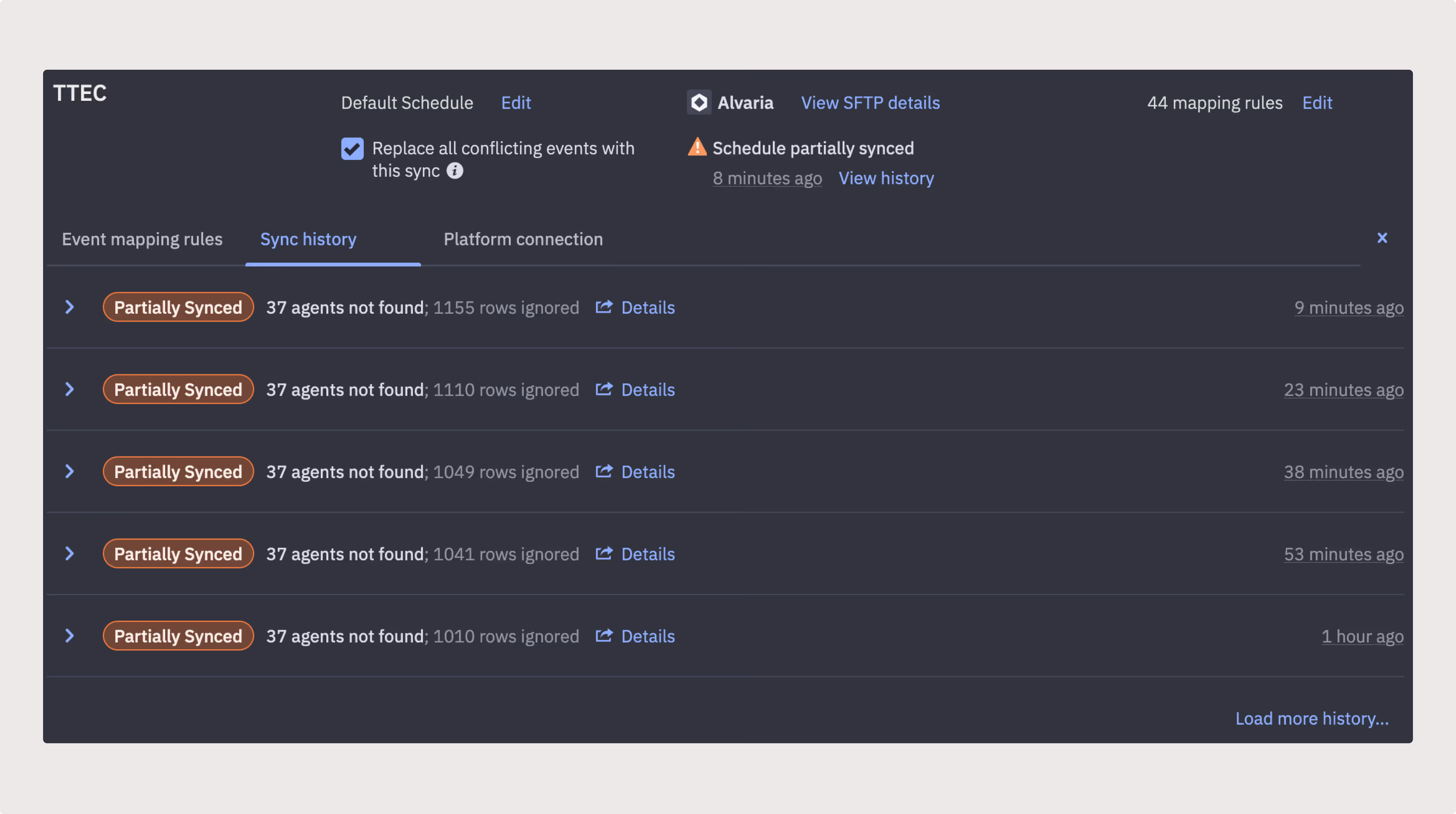Click the '8 minutes ago' timestamp

pos(767,178)
